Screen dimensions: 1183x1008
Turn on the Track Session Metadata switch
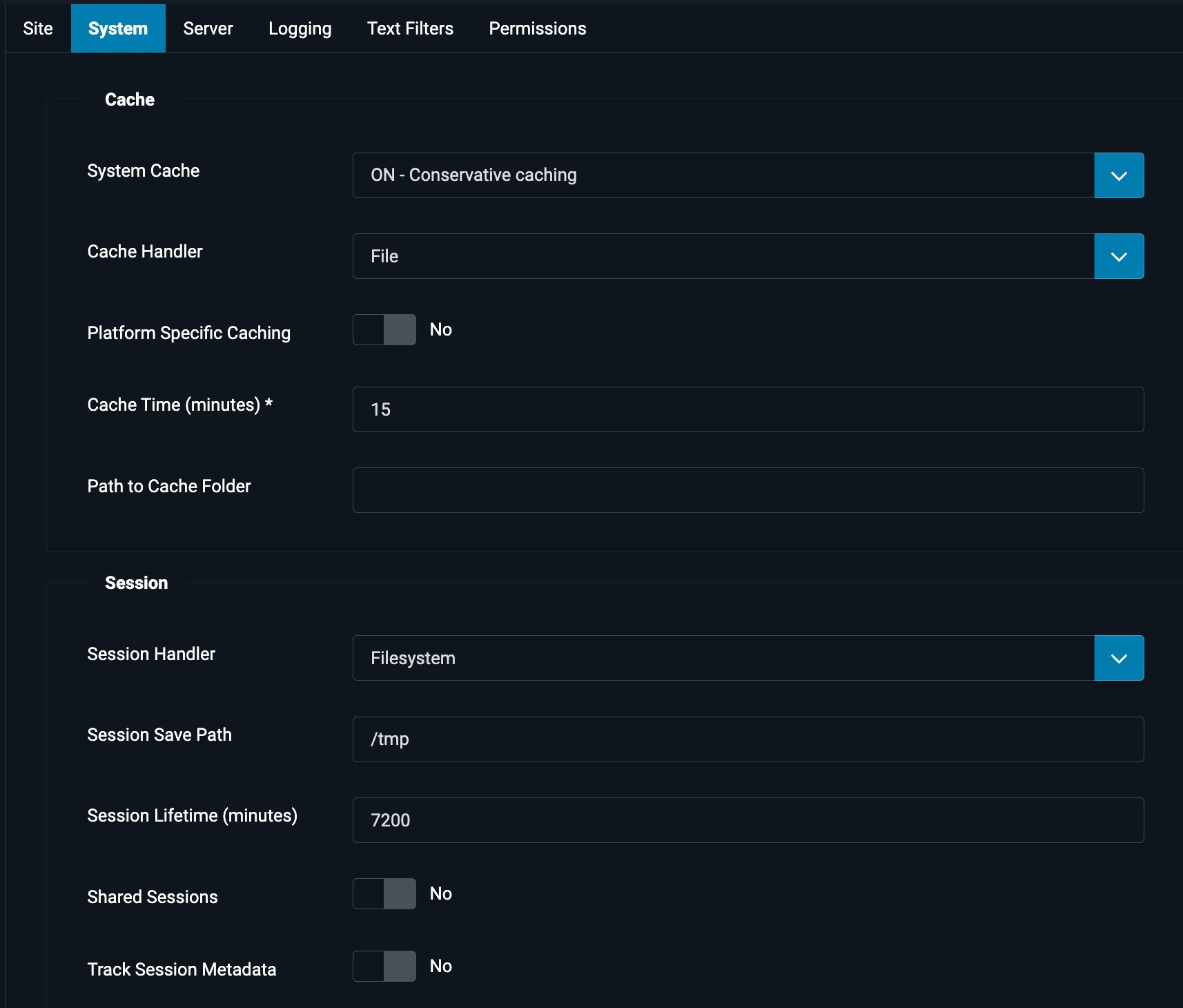pos(384,967)
